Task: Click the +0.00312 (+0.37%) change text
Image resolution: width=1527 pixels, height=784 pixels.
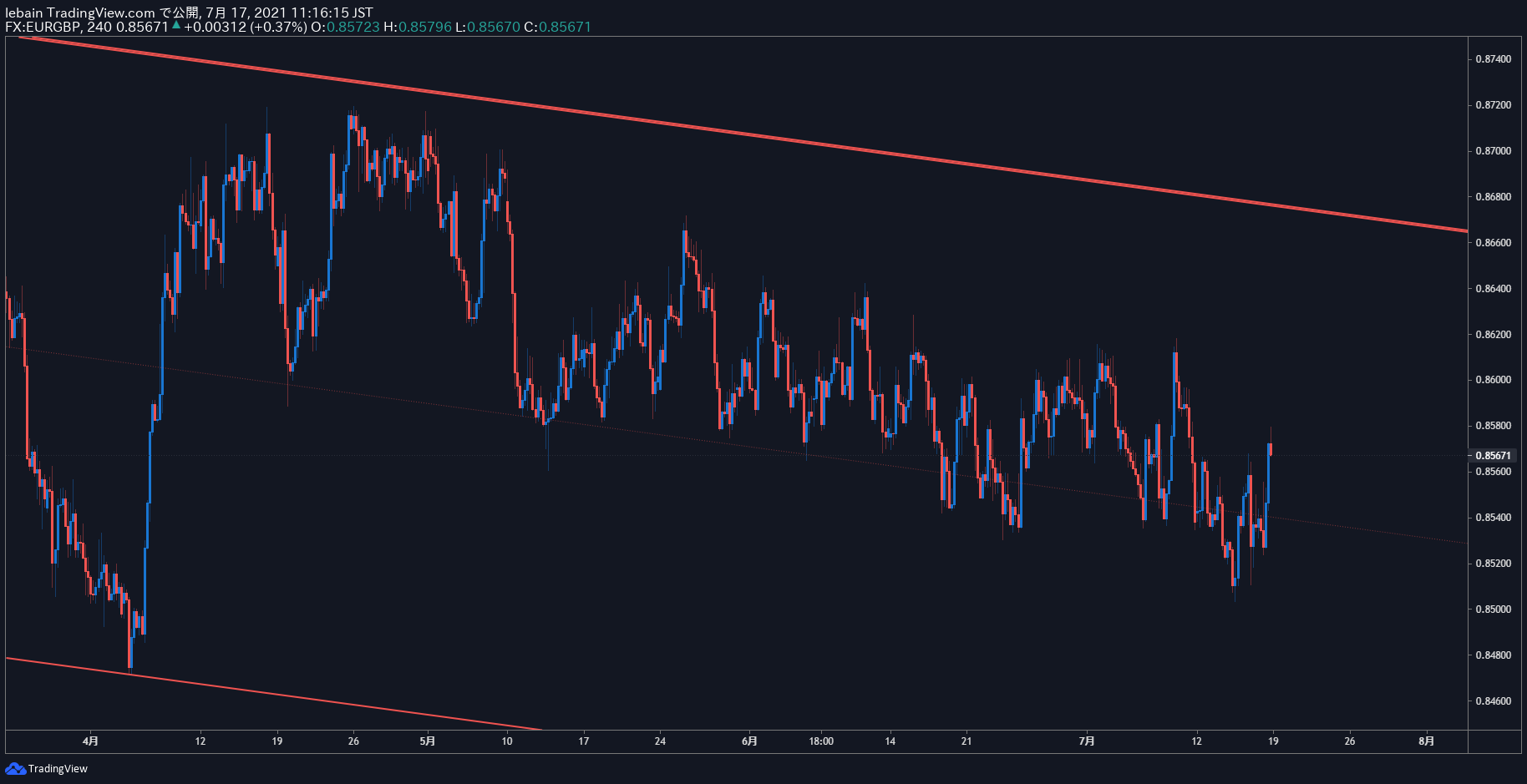Action: (246, 27)
